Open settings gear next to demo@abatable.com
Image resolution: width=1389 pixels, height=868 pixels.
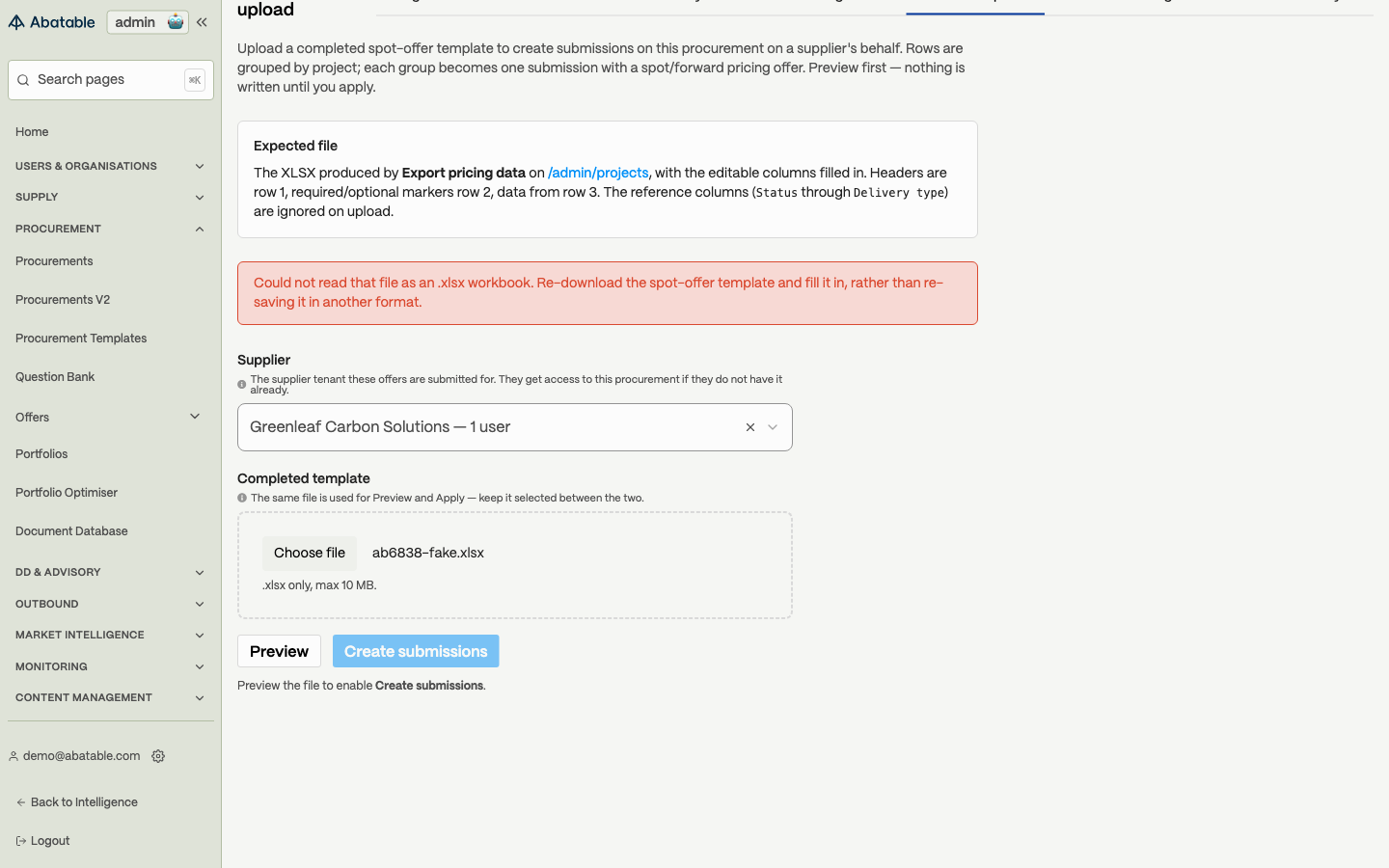[158, 756]
